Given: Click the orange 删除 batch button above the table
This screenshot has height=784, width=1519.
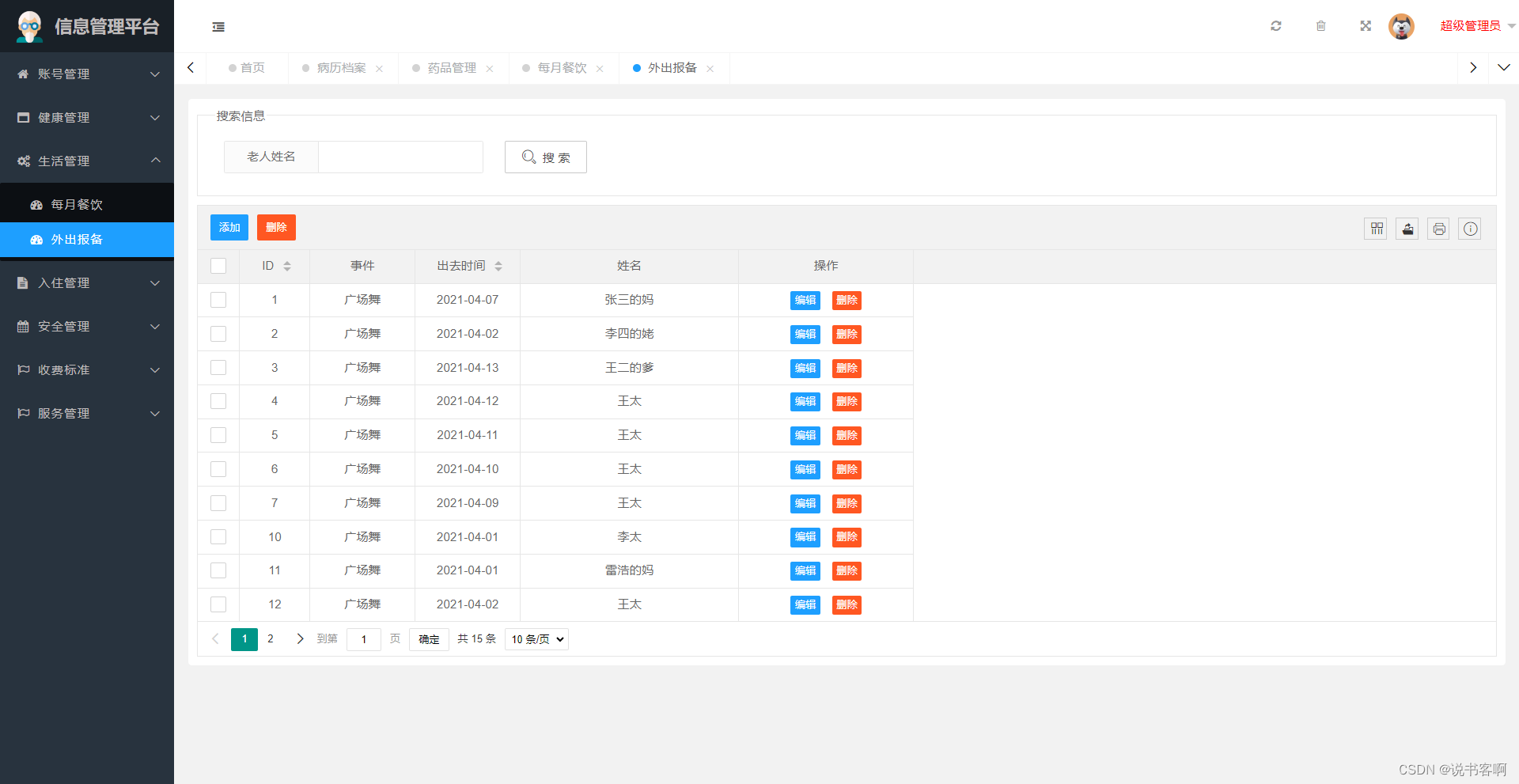Looking at the screenshot, I should pyautogui.click(x=276, y=227).
